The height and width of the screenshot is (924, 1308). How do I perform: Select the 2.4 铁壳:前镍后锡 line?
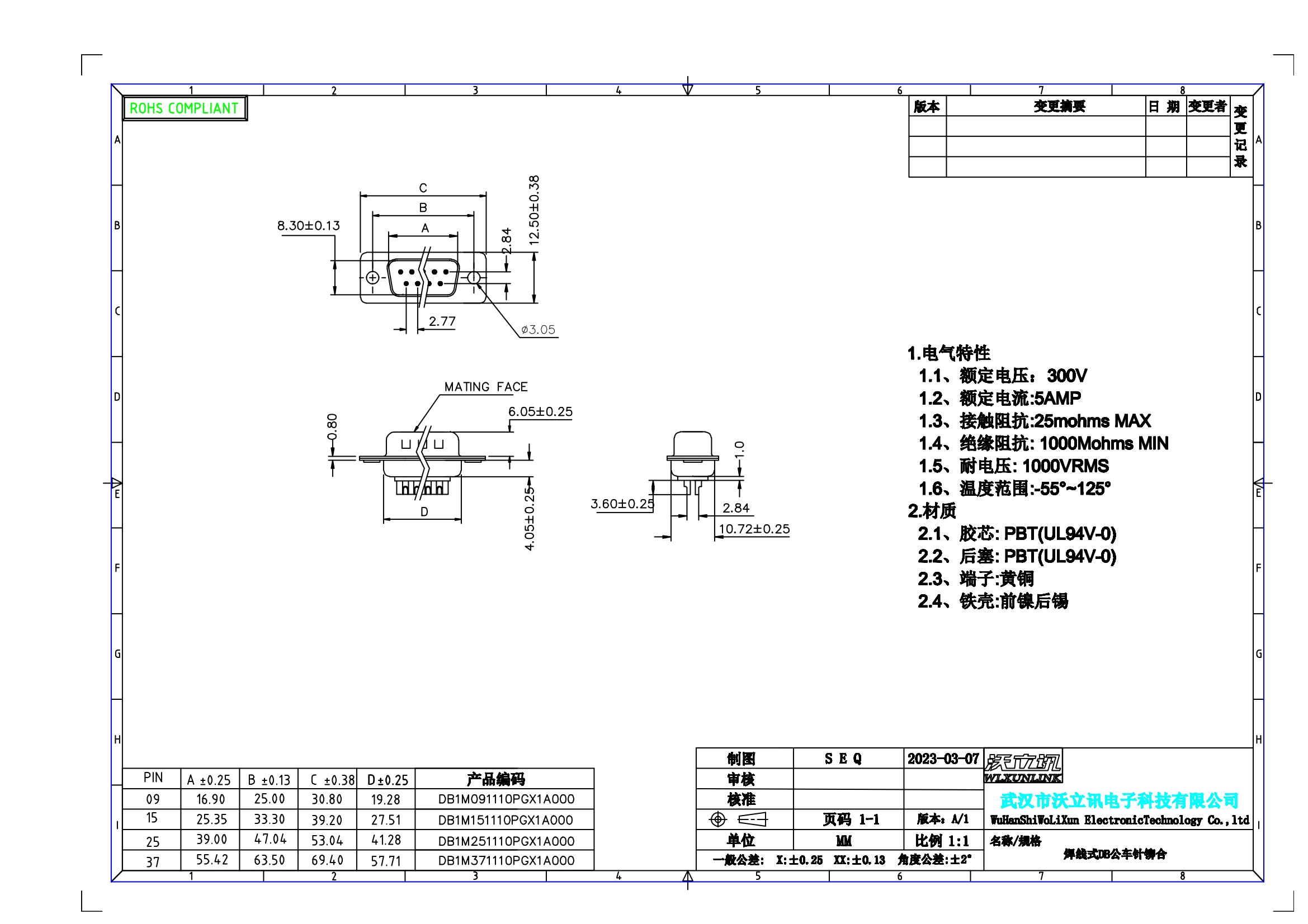[993, 601]
